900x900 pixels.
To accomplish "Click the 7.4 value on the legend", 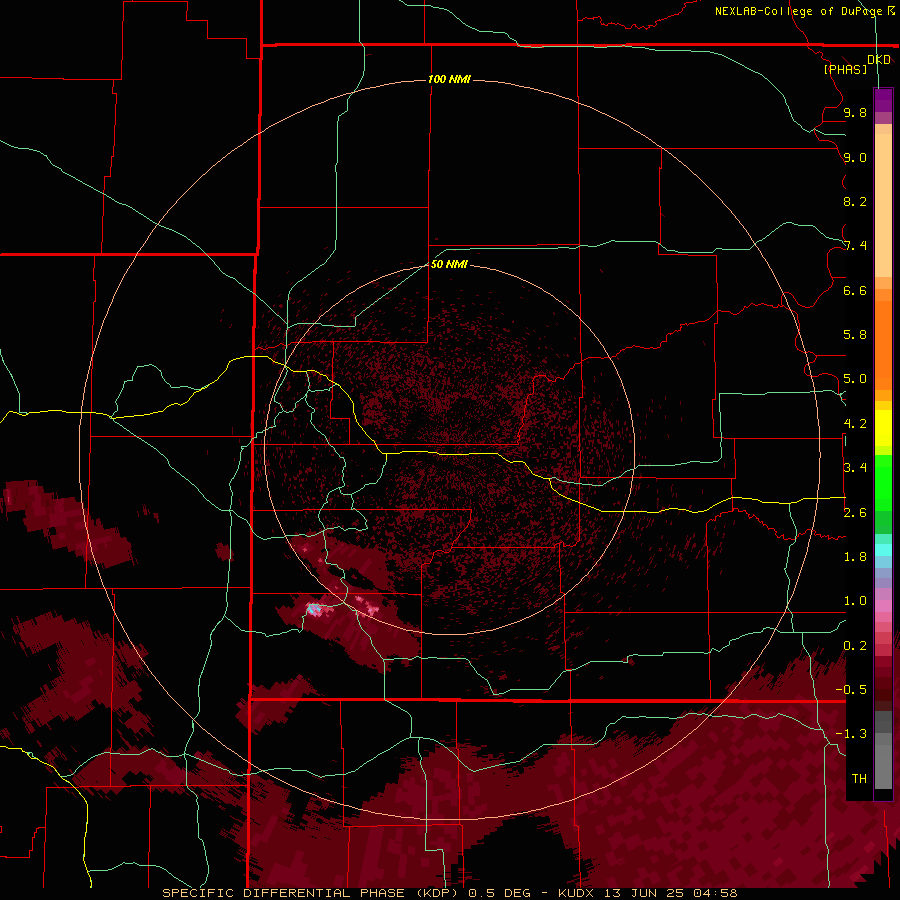I will (855, 246).
